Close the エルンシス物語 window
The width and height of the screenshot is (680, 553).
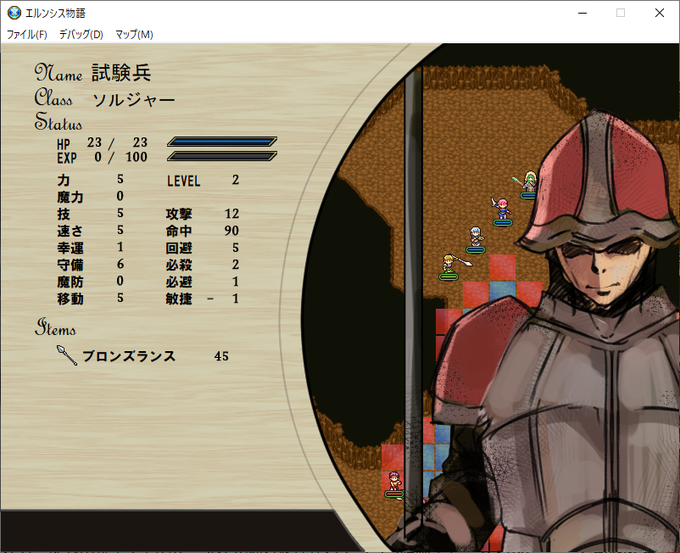tap(659, 13)
